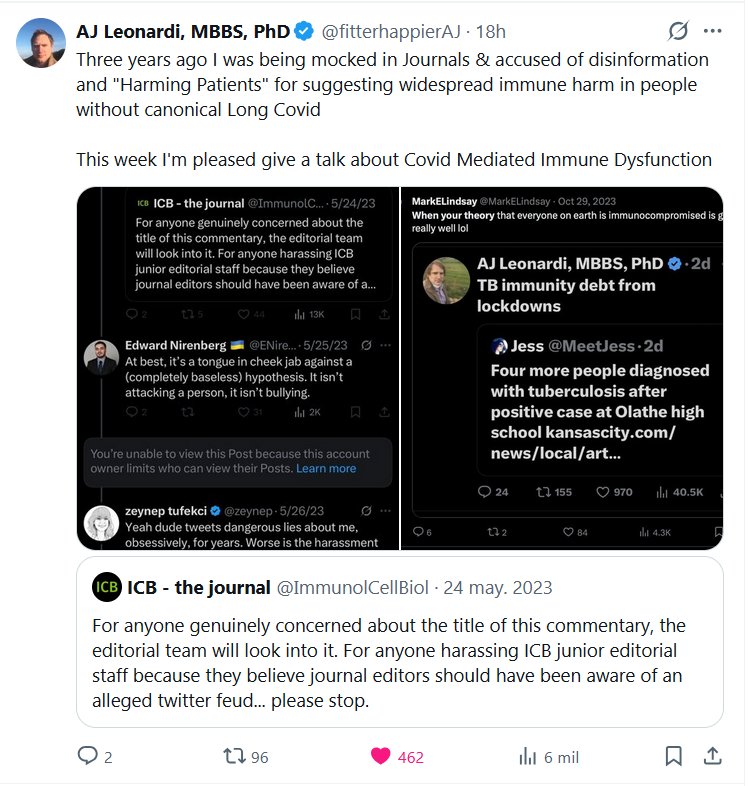The image size is (750, 786).
Task: Click the Grok circle-slash icon
Action: [678, 31]
